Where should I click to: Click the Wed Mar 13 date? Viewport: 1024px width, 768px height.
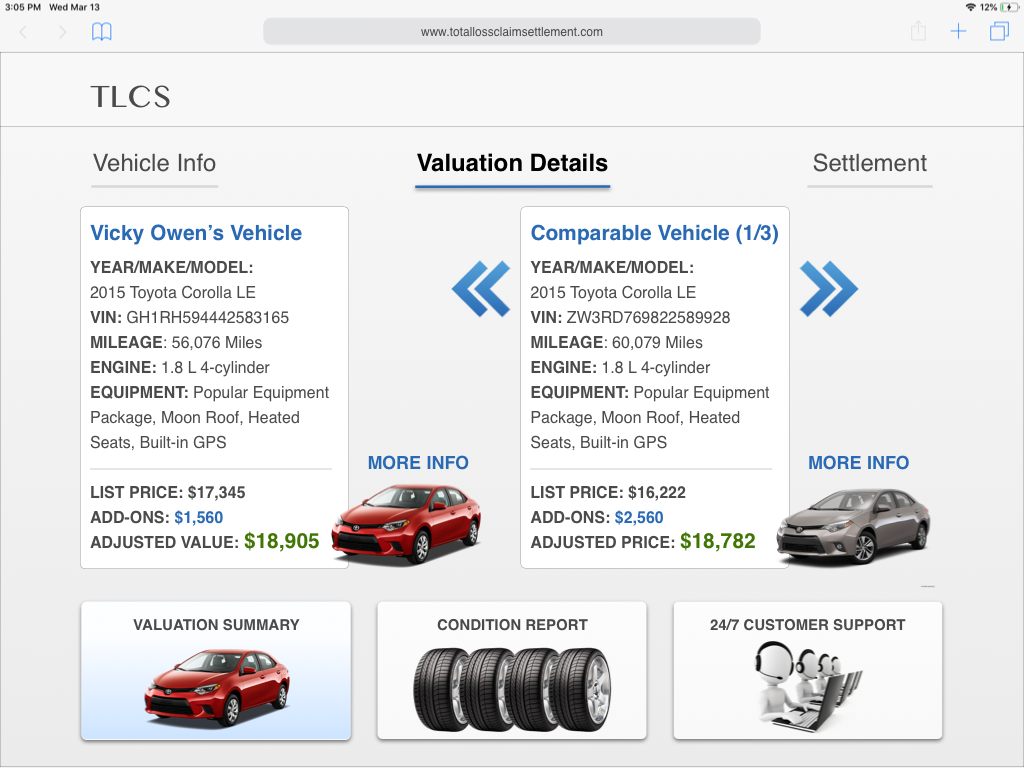[x=74, y=7]
